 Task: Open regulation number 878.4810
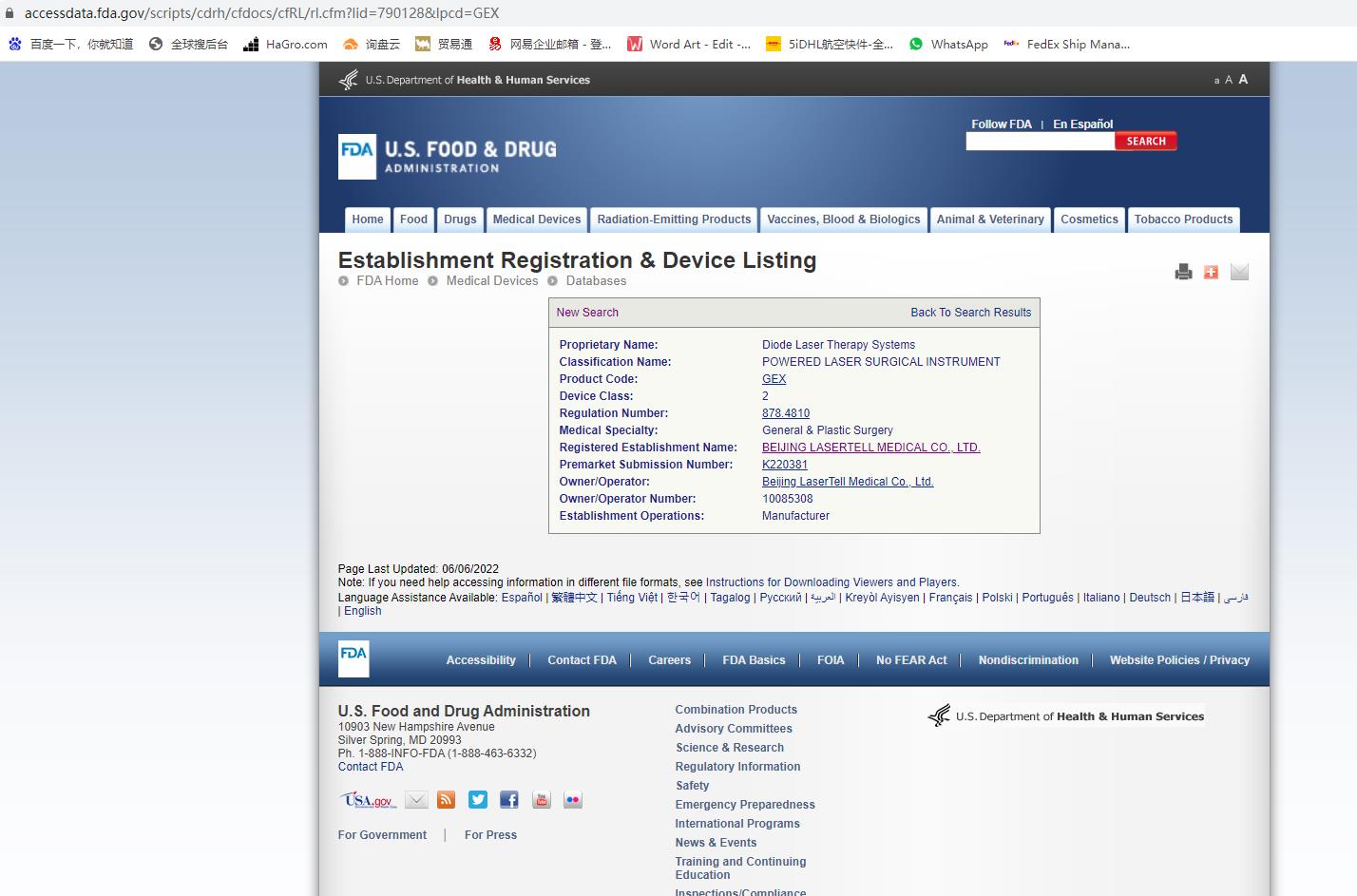coord(786,413)
